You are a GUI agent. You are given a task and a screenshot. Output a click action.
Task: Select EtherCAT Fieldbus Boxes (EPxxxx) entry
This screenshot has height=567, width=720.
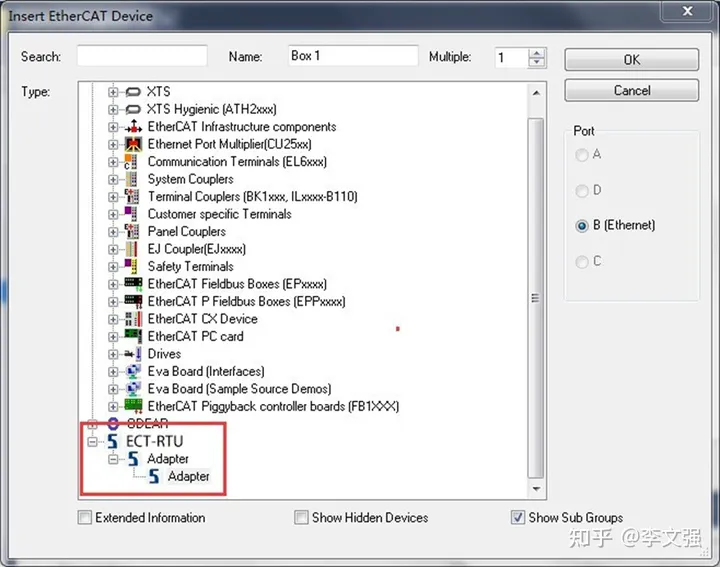click(237, 284)
